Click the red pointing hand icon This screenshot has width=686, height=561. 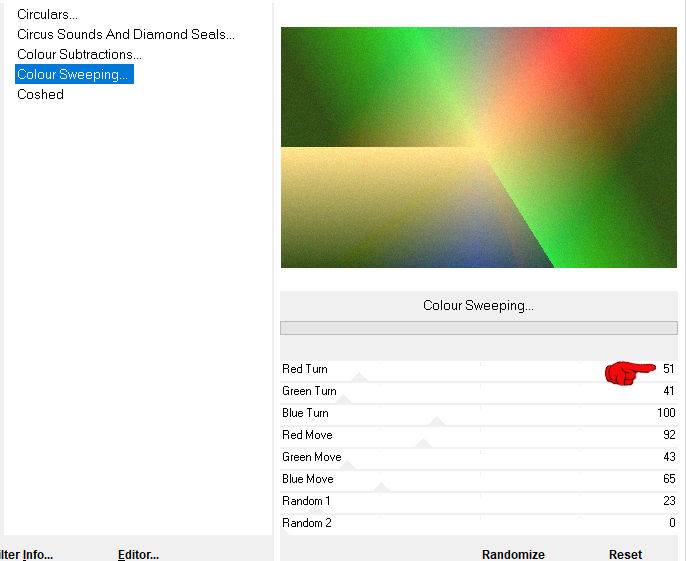pos(629,372)
